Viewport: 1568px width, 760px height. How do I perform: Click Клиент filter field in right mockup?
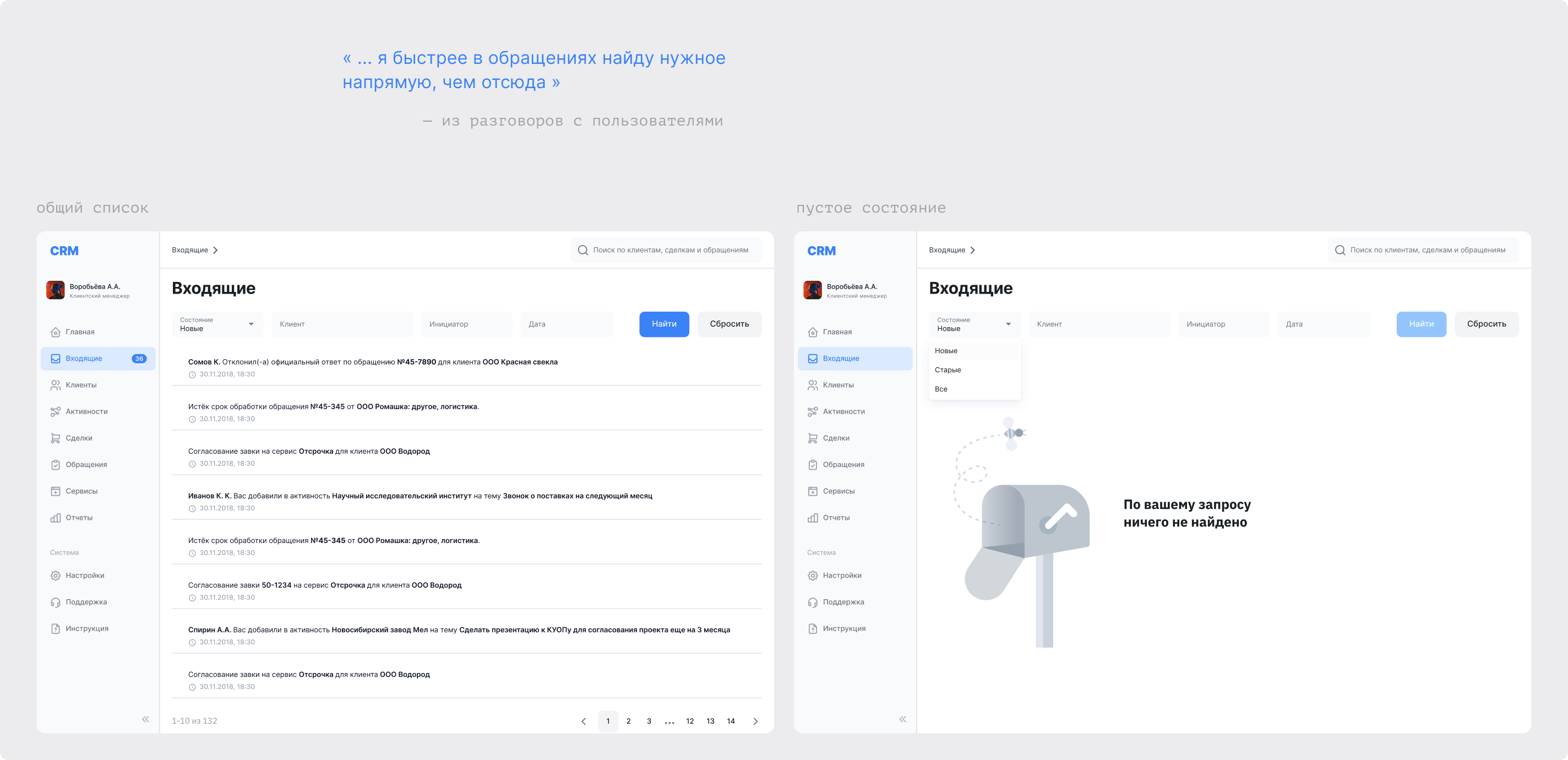pyautogui.click(x=1099, y=324)
